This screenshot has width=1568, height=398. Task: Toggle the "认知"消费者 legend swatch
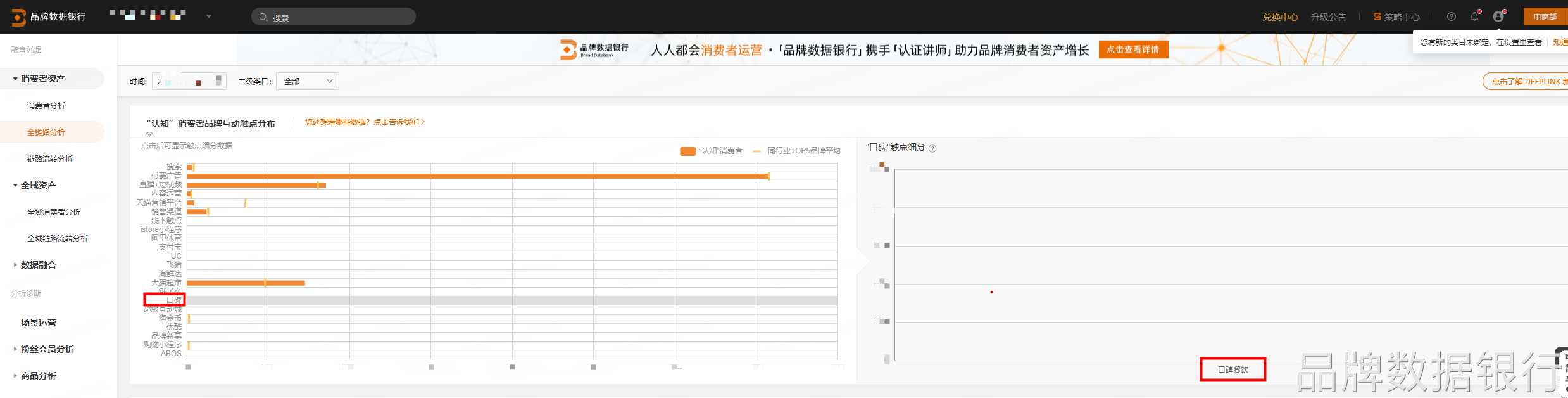tap(687, 151)
